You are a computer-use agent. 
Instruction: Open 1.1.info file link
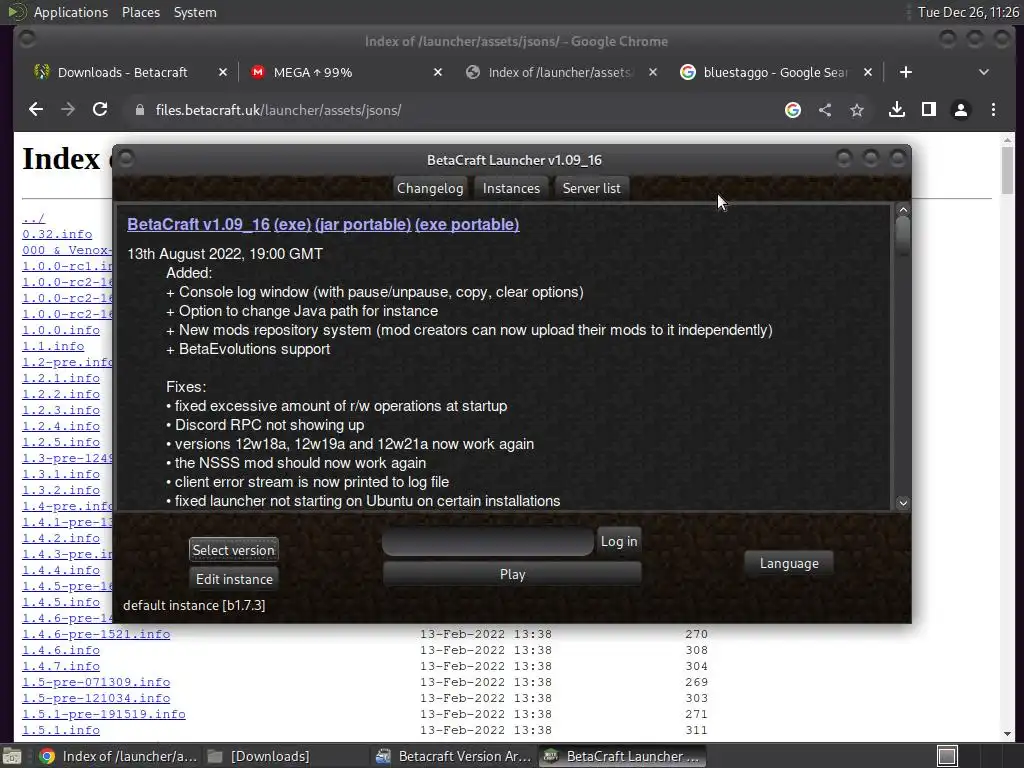(53, 346)
